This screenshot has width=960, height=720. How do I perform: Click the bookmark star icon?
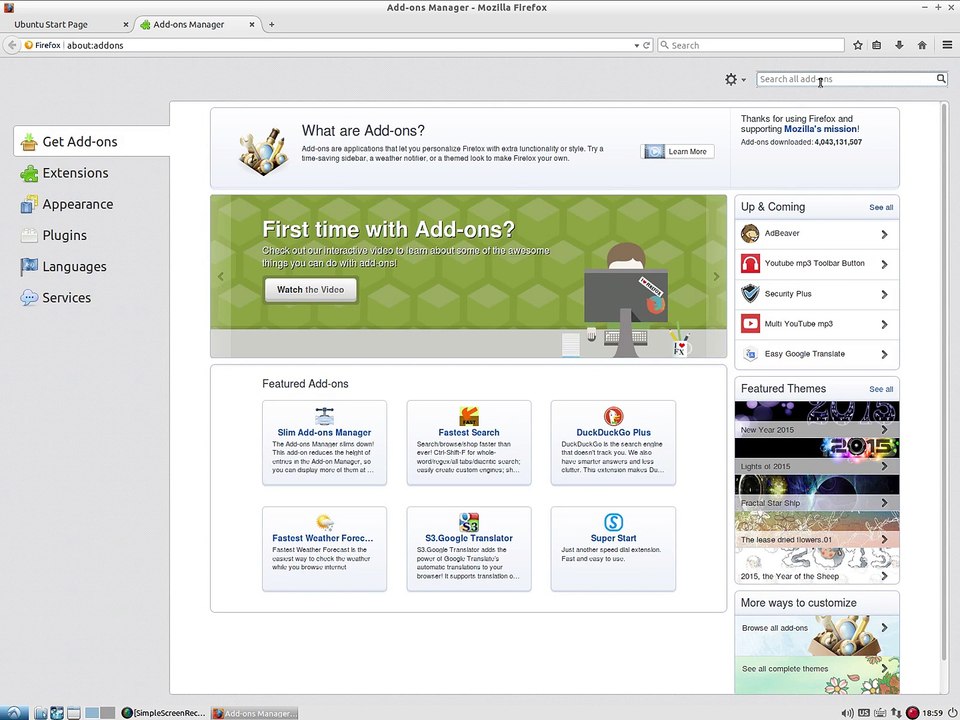point(858,45)
